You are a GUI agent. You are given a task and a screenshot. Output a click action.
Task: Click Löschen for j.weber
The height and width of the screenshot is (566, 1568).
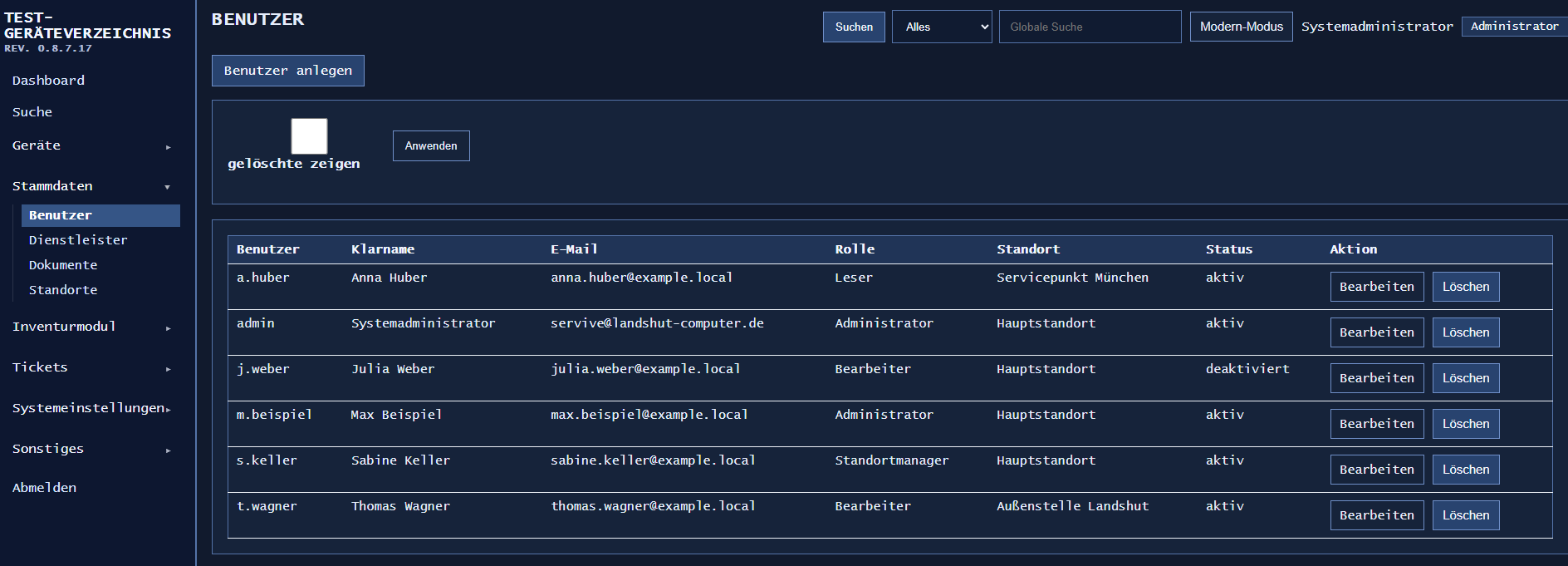pos(1466,378)
